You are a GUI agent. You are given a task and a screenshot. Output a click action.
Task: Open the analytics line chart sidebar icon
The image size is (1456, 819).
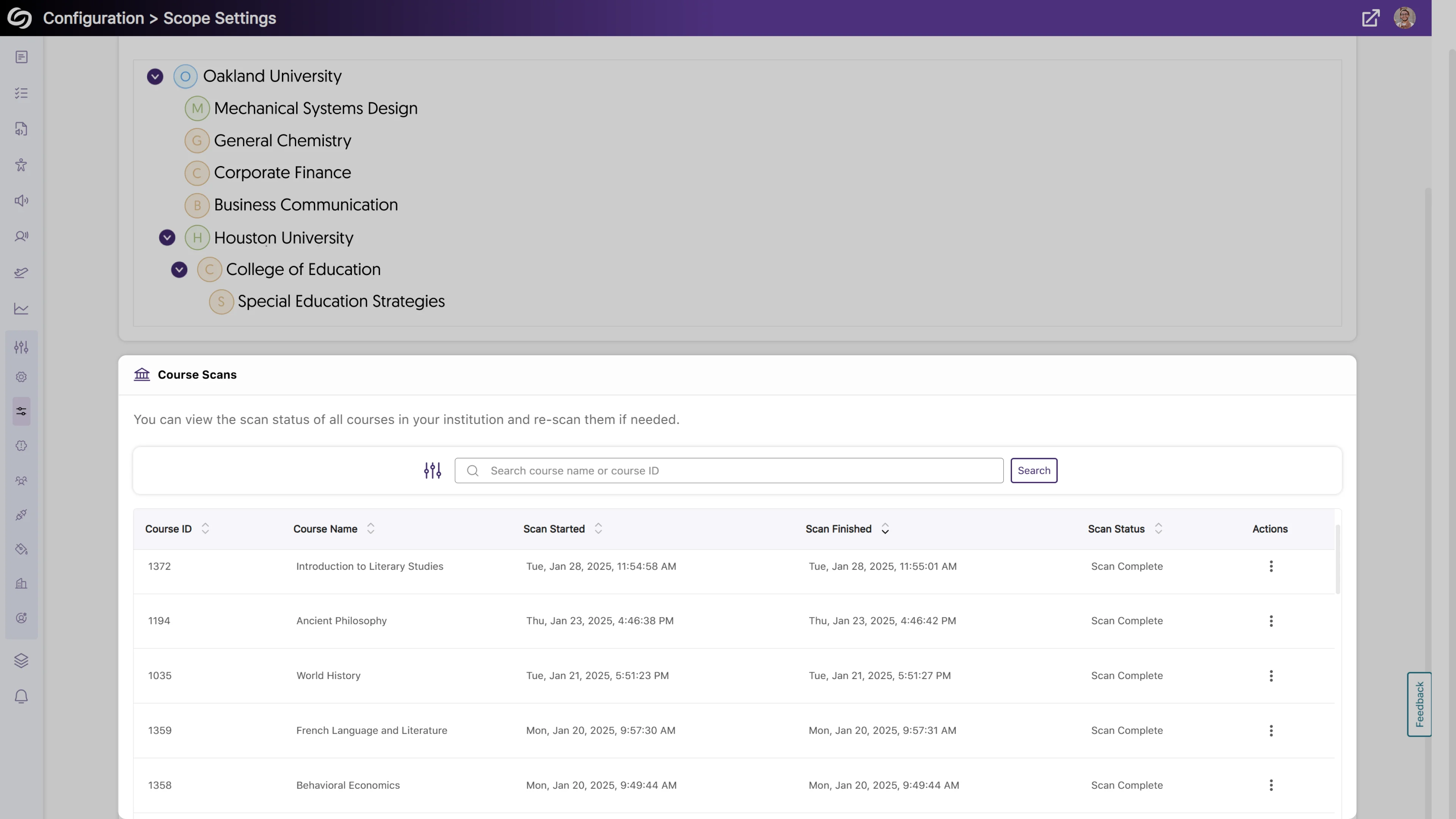point(21,309)
